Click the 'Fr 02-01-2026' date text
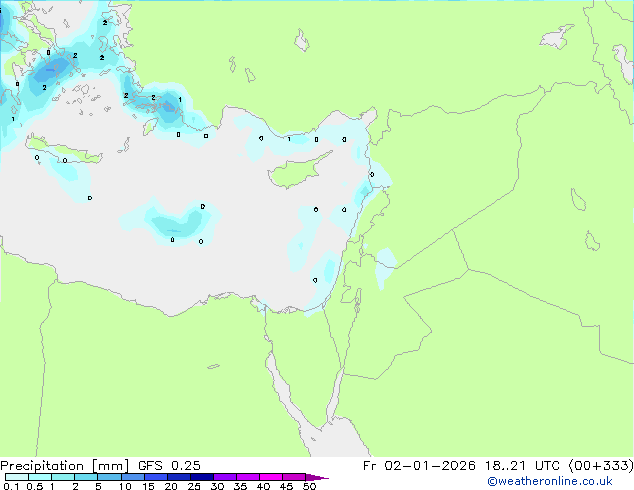Image resolution: width=634 pixels, height=490 pixels. 419,466
